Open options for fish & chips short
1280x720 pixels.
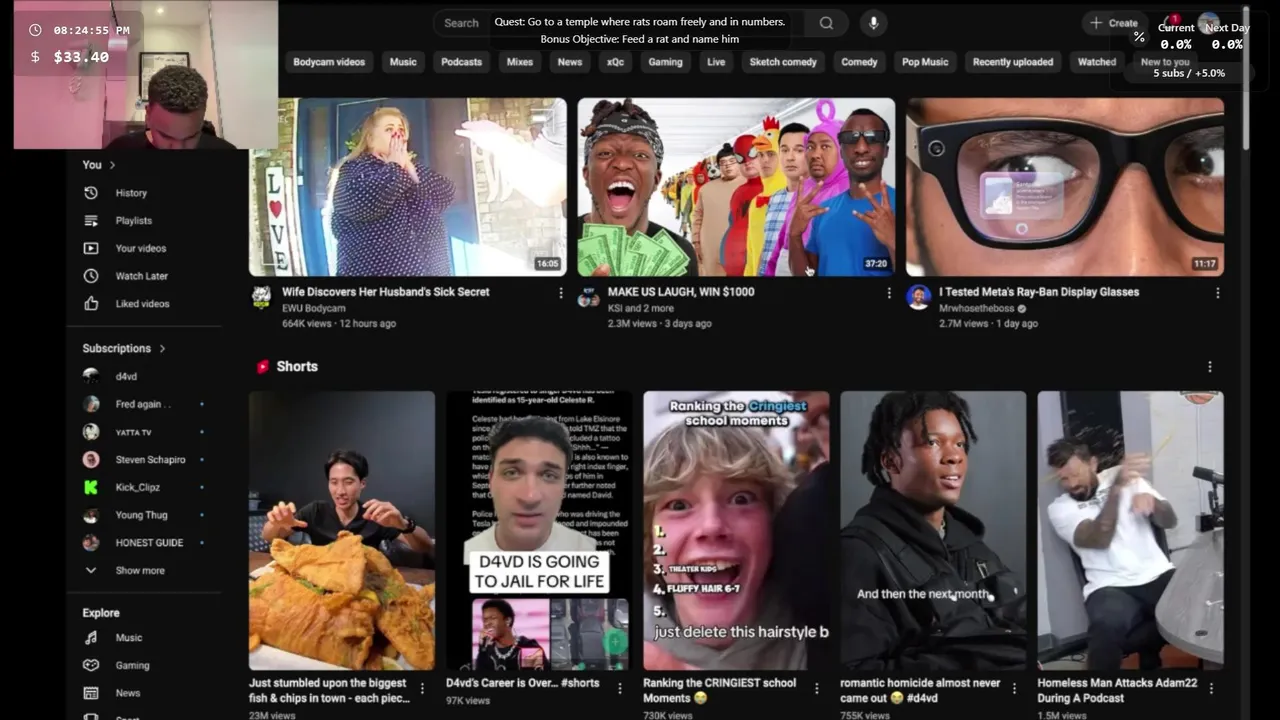422,688
